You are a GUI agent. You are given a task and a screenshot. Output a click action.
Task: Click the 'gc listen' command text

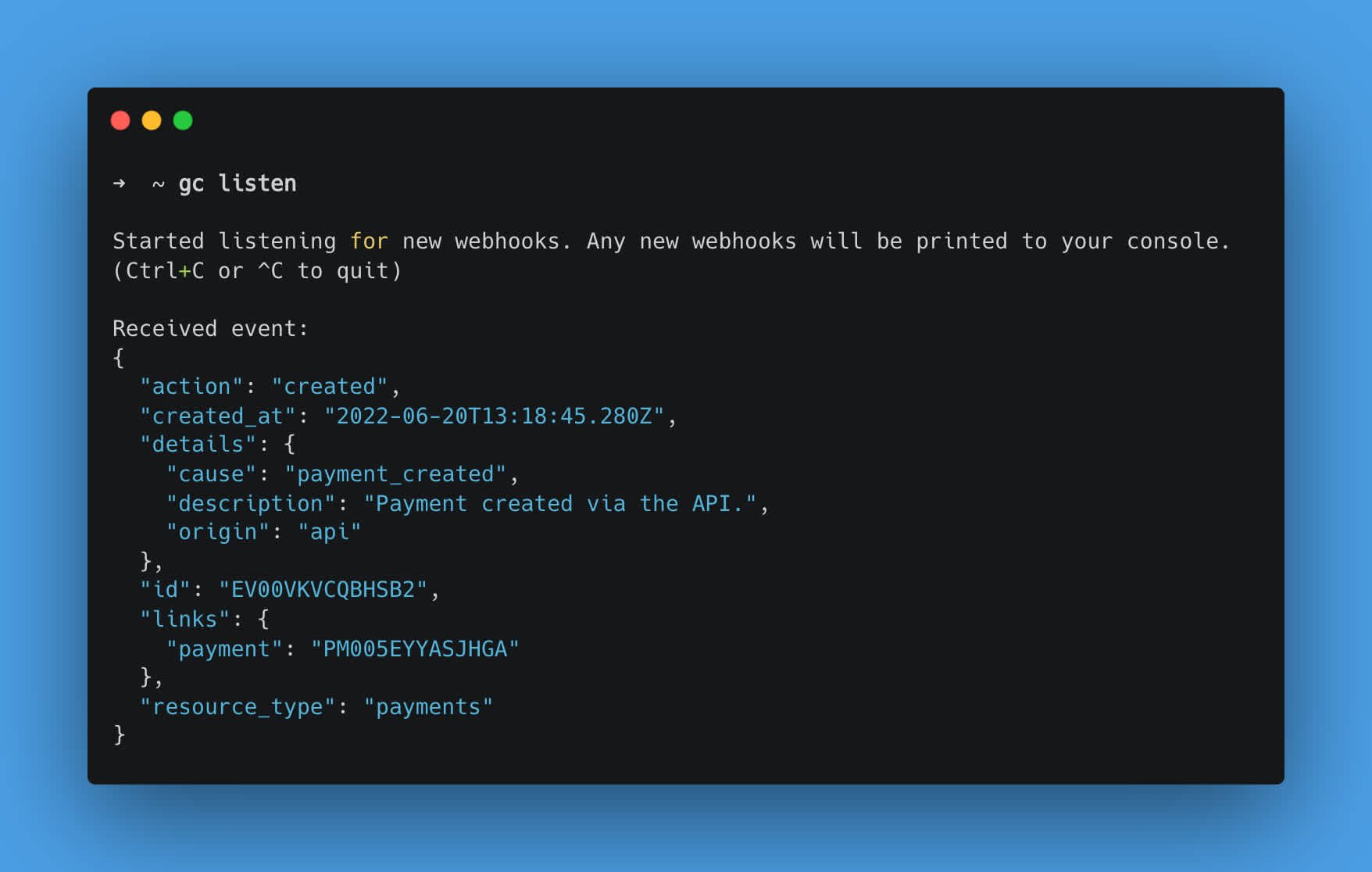[x=238, y=184]
